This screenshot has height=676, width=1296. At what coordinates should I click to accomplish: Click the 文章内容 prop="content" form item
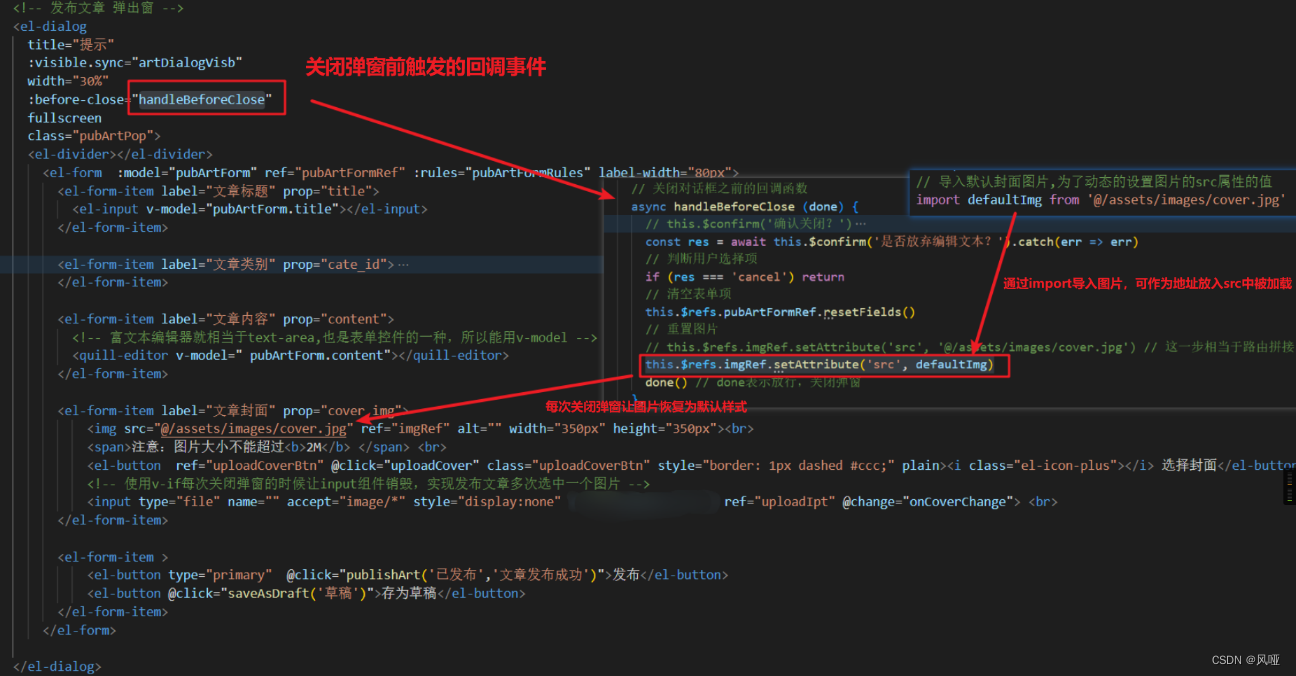coord(226,319)
